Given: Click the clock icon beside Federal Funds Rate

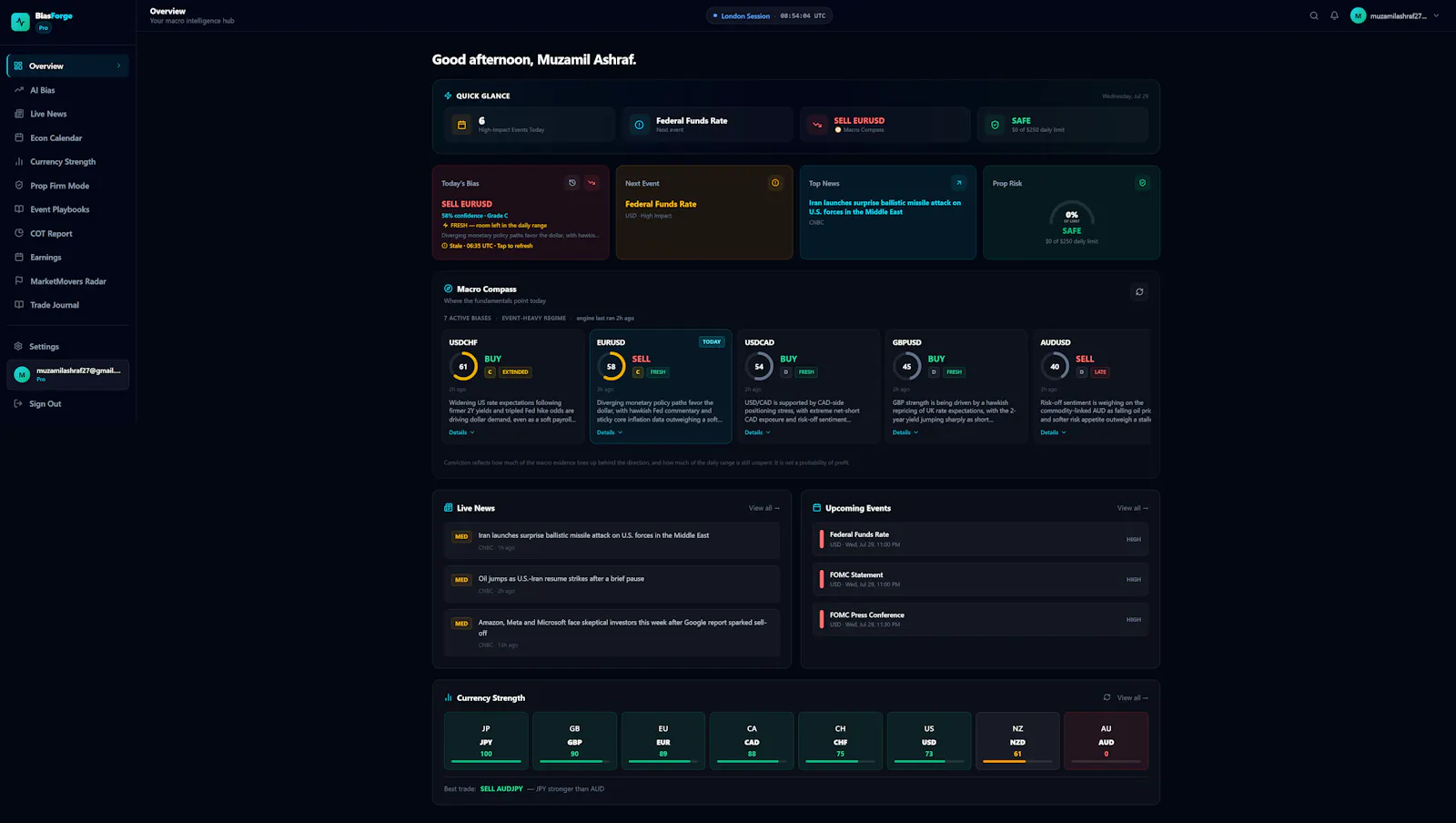Looking at the screenshot, I should click(639, 125).
